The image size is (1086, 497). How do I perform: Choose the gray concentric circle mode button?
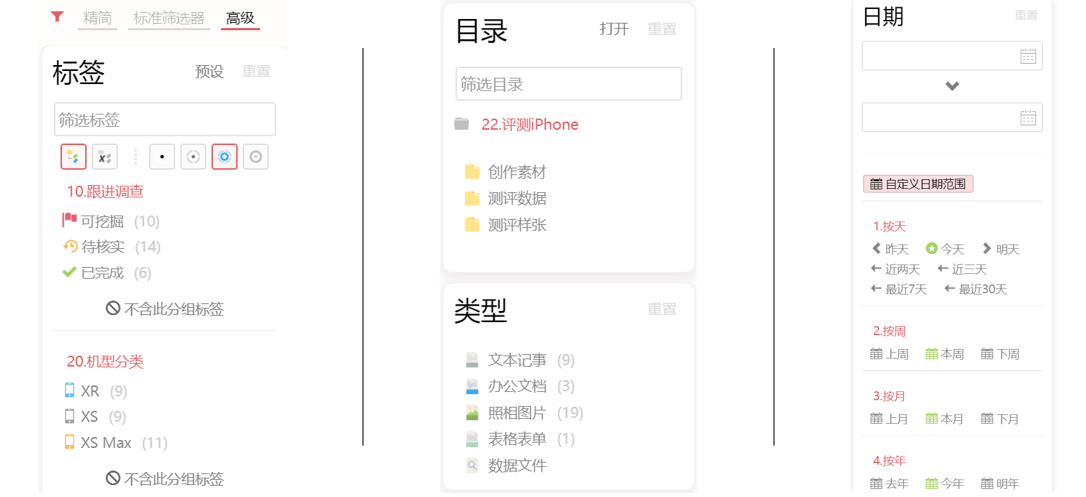(x=256, y=157)
